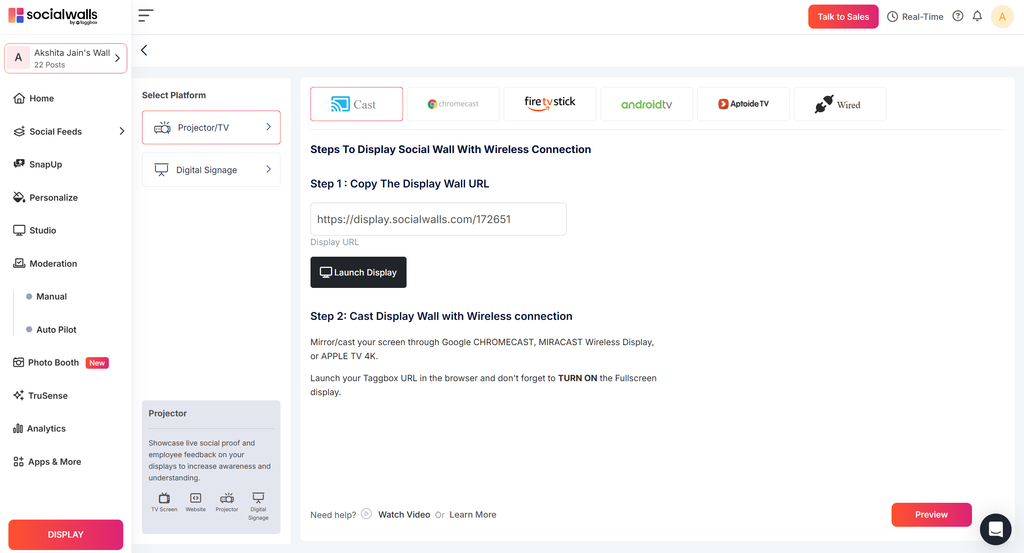Go back using the left arrow

click(144, 50)
